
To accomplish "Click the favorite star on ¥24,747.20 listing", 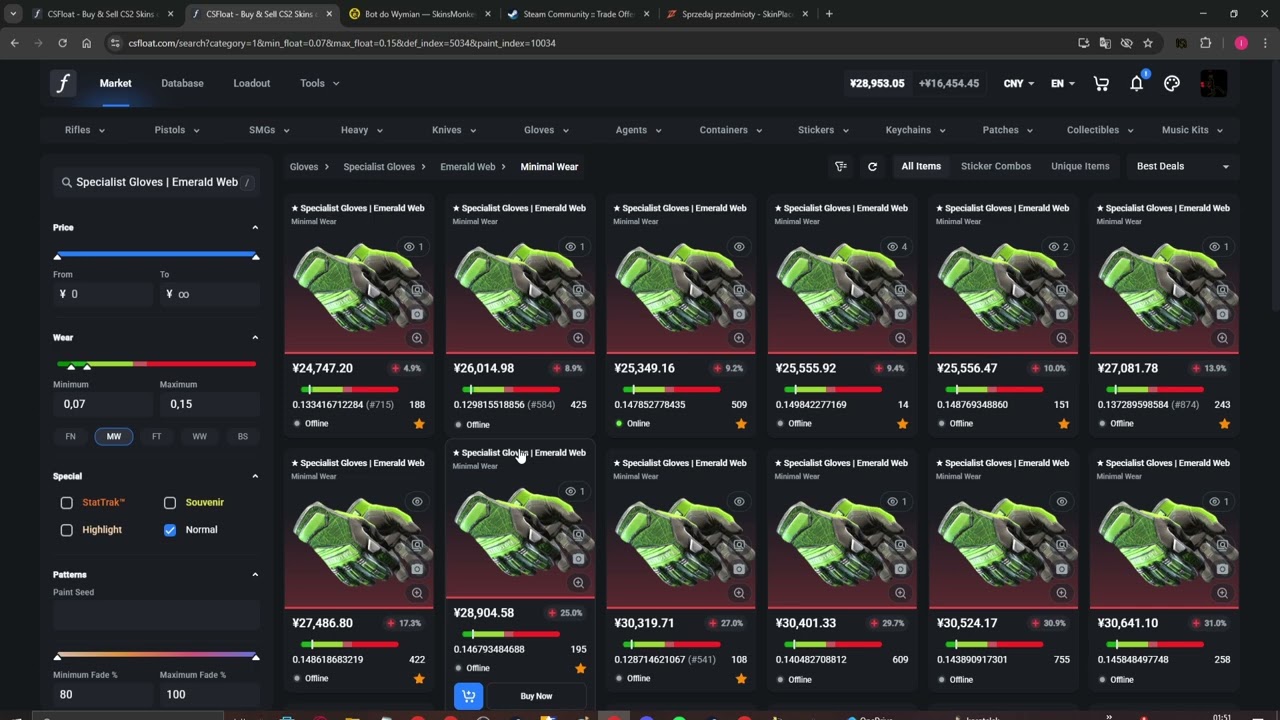I will 419,424.
